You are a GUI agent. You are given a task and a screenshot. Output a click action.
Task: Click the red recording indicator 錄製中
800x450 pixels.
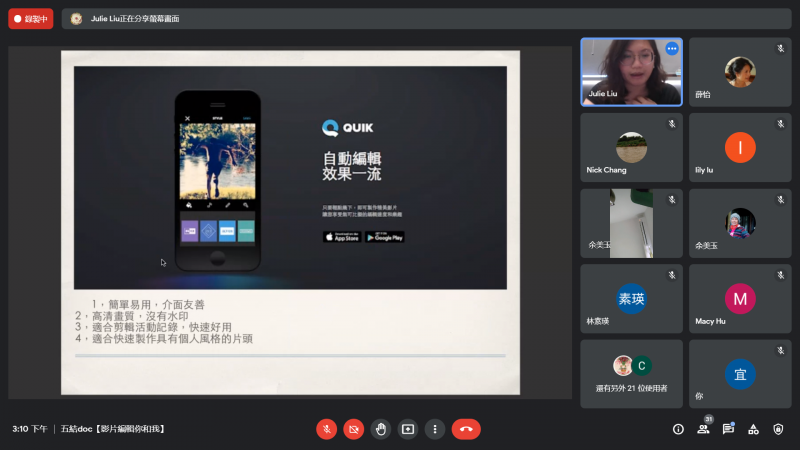click(31, 19)
